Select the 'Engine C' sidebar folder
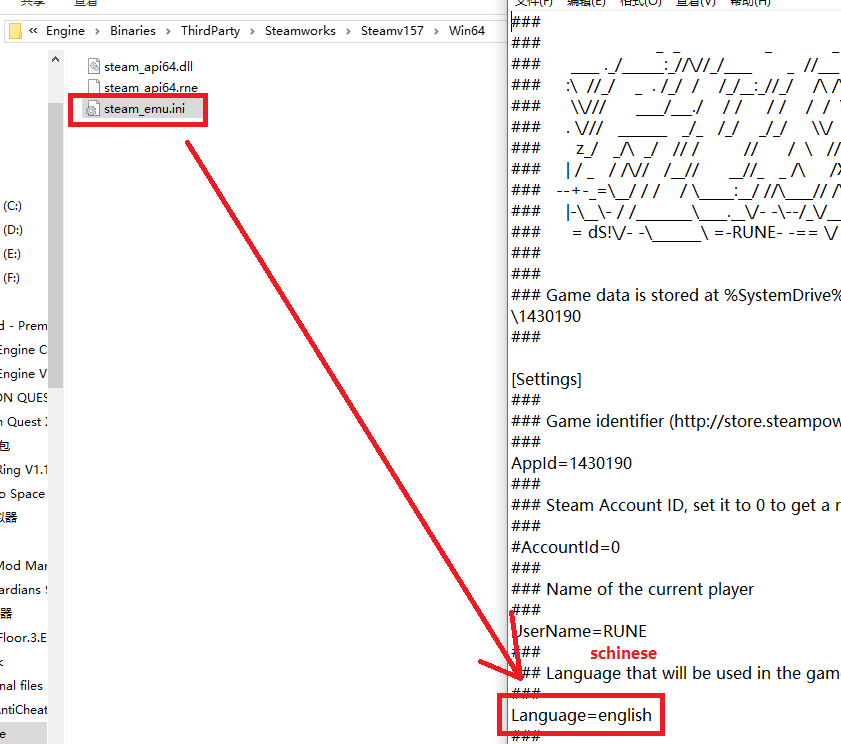Image resolution: width=841 pixels, height=744 pixels. [24, 350]
